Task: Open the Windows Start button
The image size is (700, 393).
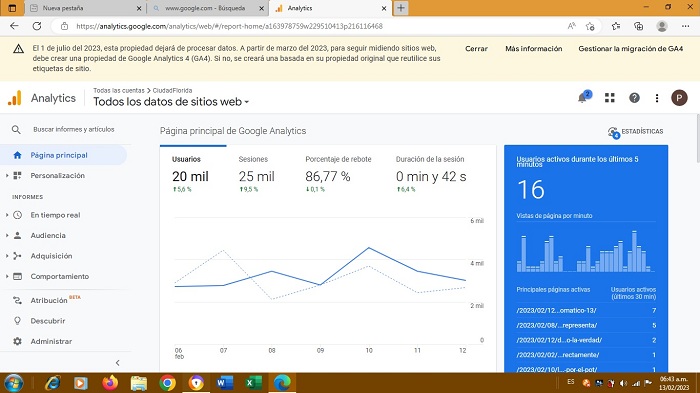Action: 13,383
